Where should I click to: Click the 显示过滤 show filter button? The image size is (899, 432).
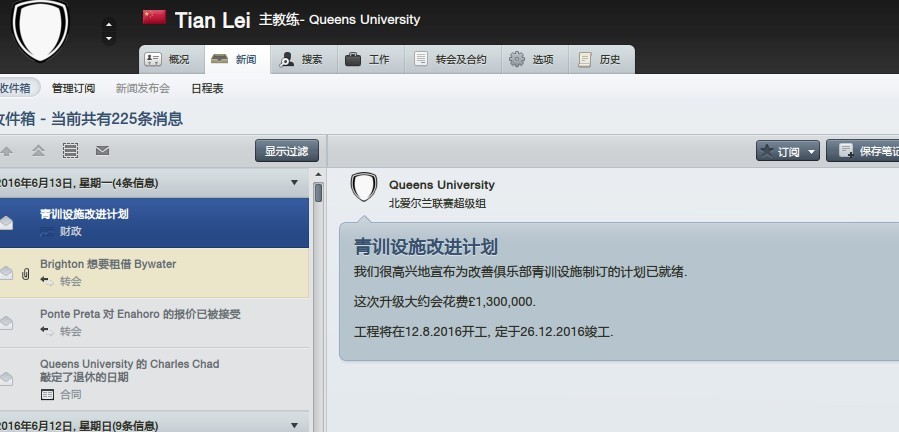click(x=286, y=152)
